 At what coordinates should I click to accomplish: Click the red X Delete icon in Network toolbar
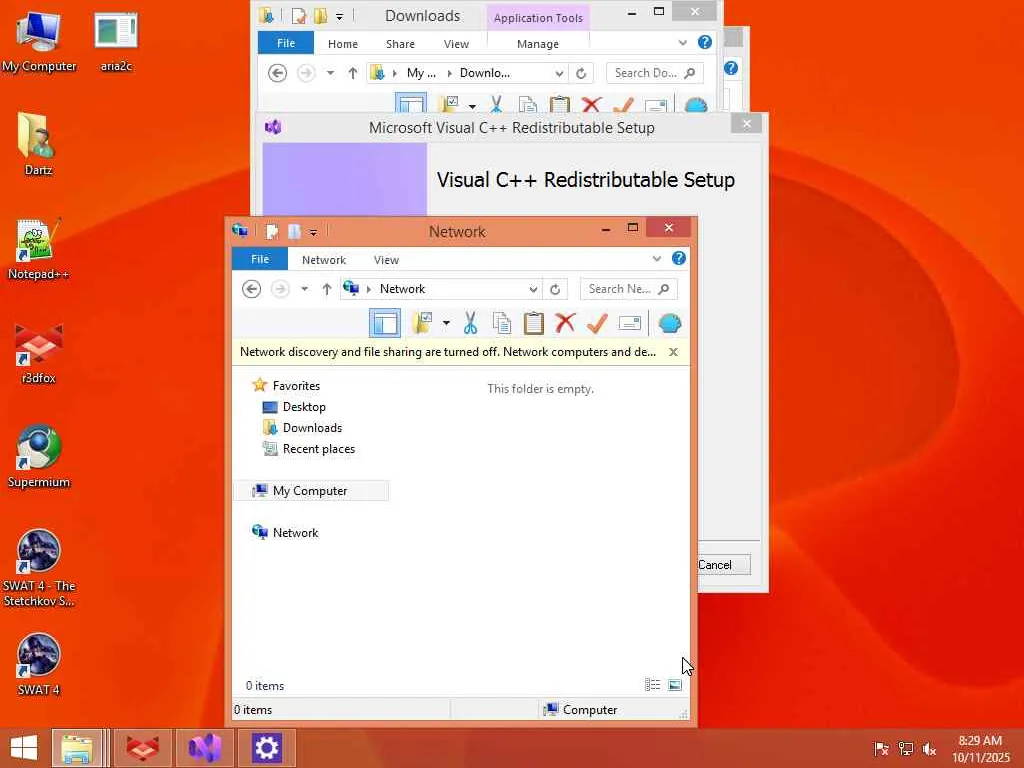click(565, 323)
